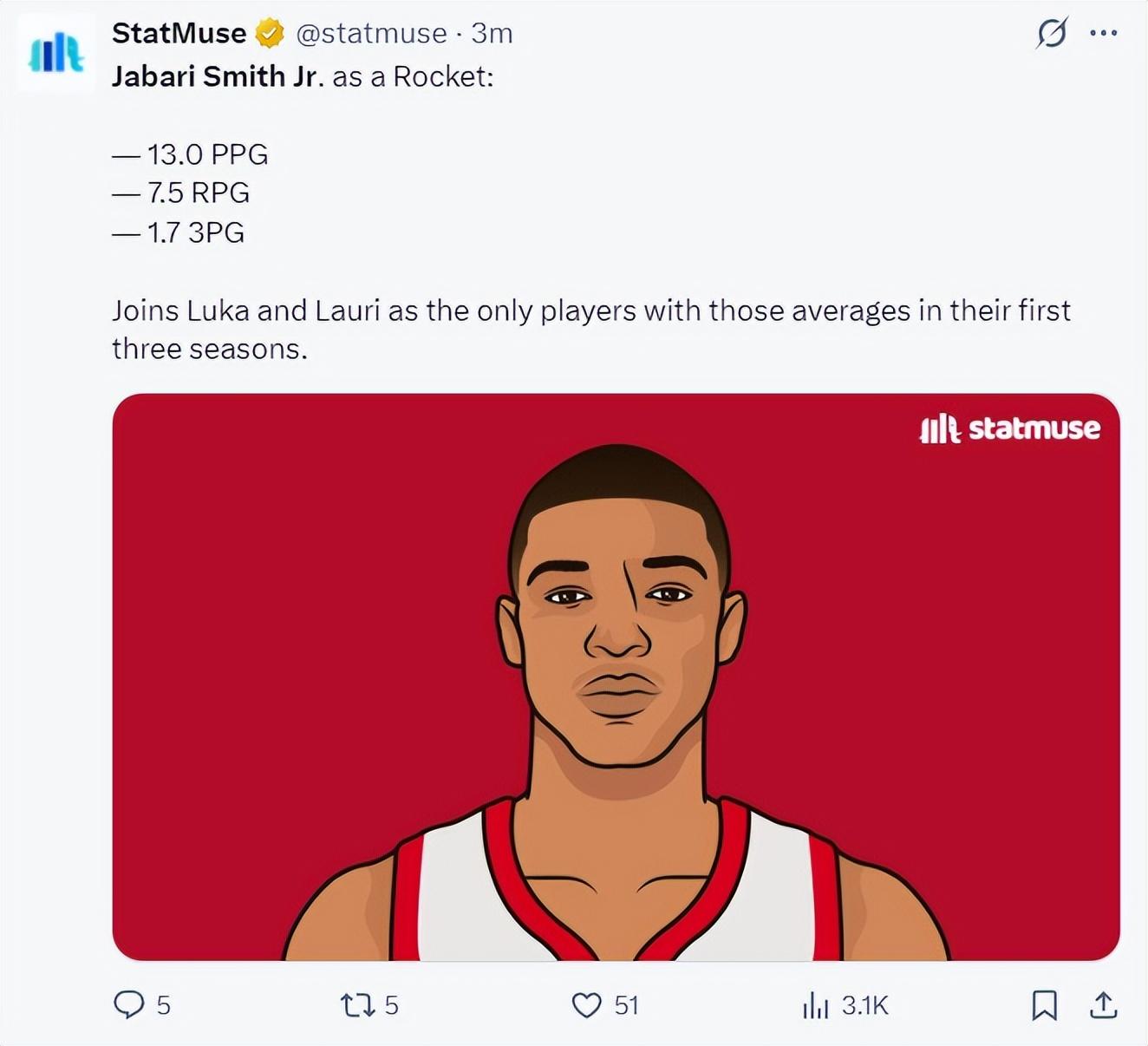Image resolution: width=1148 pixels, height=1046 pixels.
Task: Click the bold "Jabari Smith Jr." text
Action: click(218, 76)
